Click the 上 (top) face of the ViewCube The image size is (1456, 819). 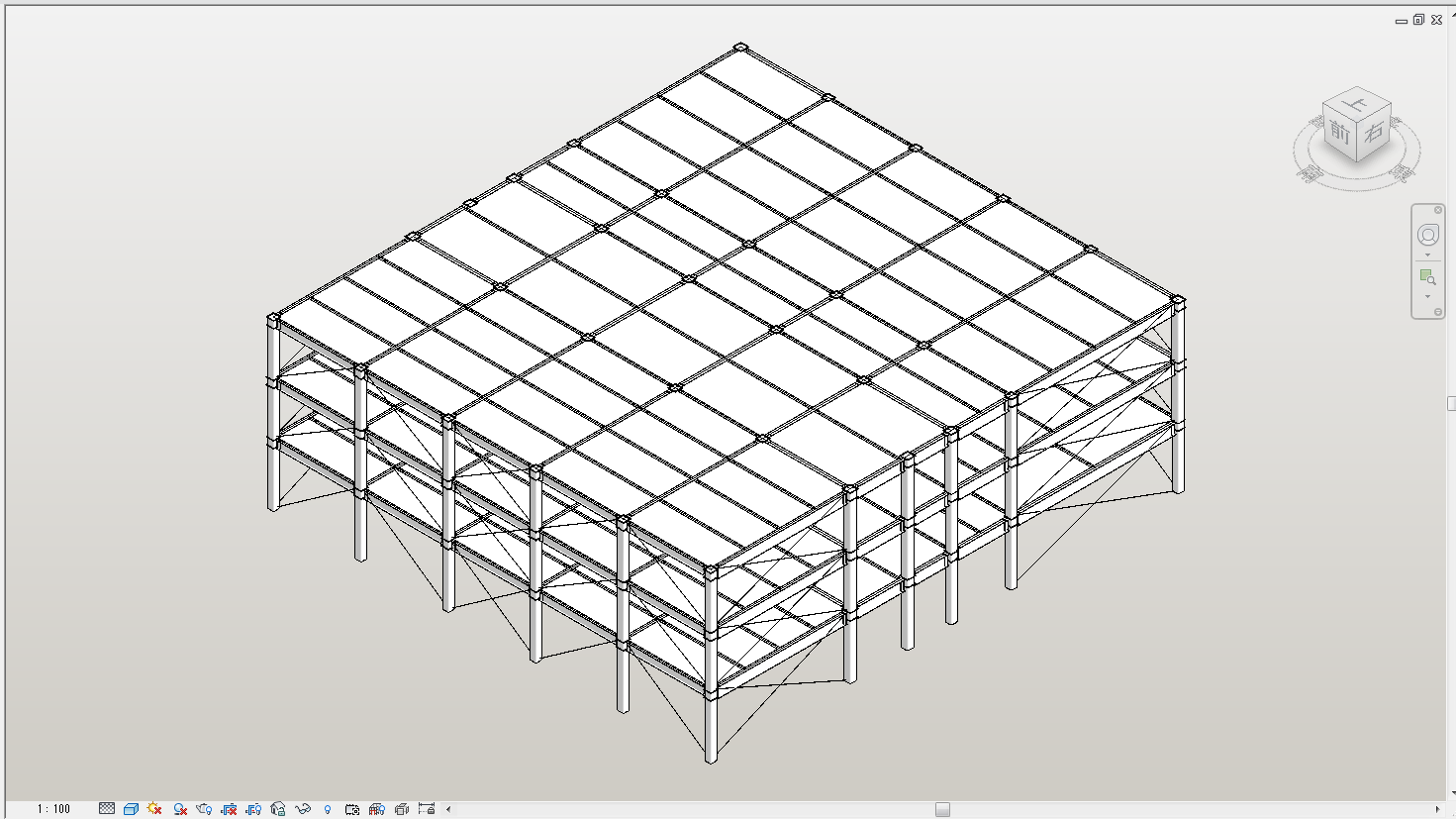[x=1359, y=103]
